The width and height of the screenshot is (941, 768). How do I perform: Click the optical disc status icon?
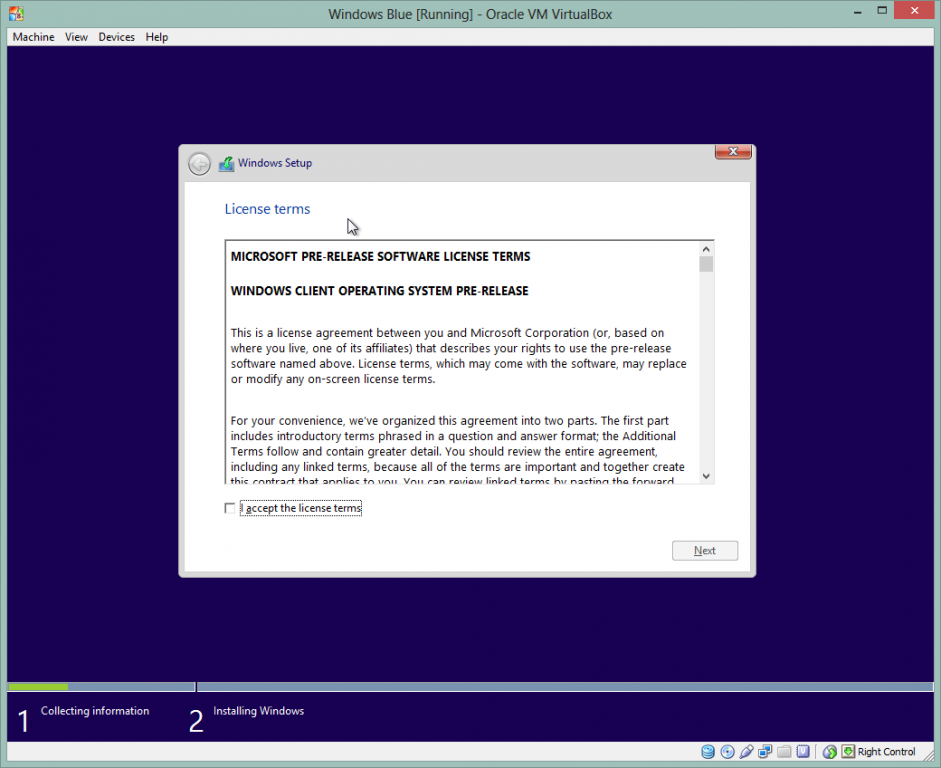pos(727,752)
